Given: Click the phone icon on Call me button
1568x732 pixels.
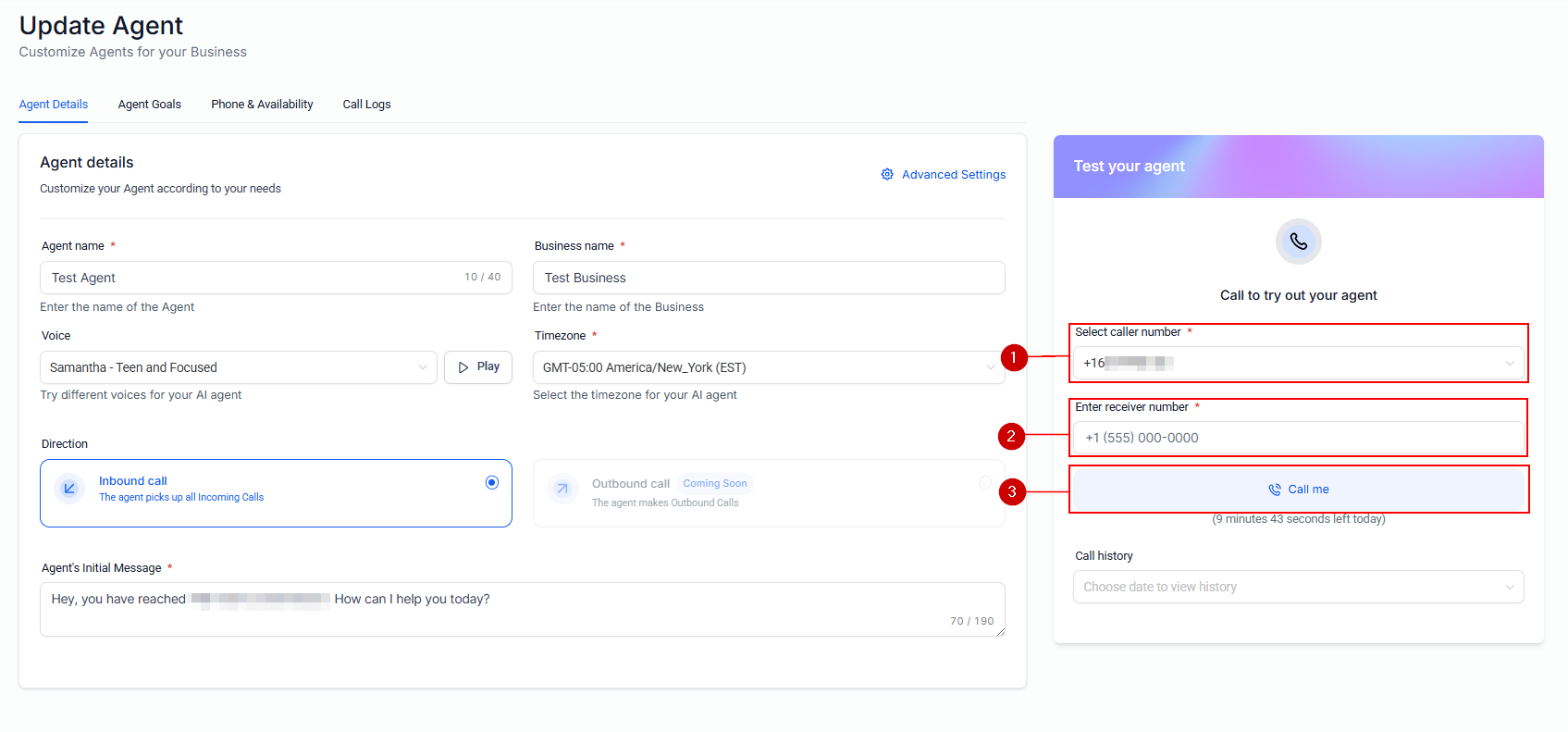Looking at the screenshot, I should [x=1275, y=490].
